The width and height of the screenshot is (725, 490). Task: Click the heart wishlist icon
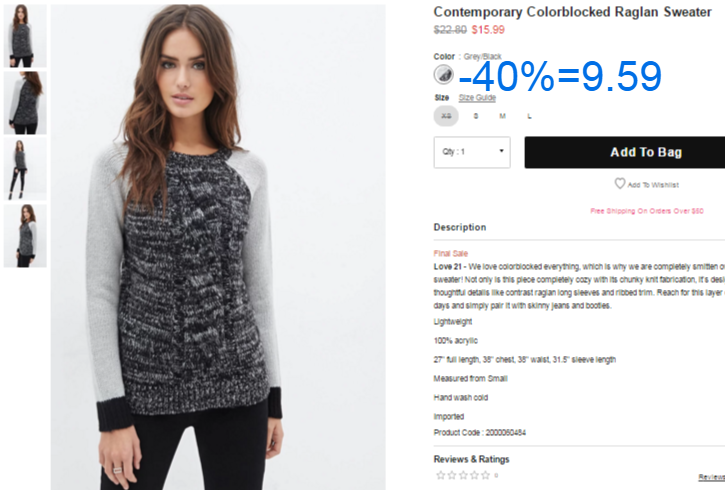(x=620, y=184)
